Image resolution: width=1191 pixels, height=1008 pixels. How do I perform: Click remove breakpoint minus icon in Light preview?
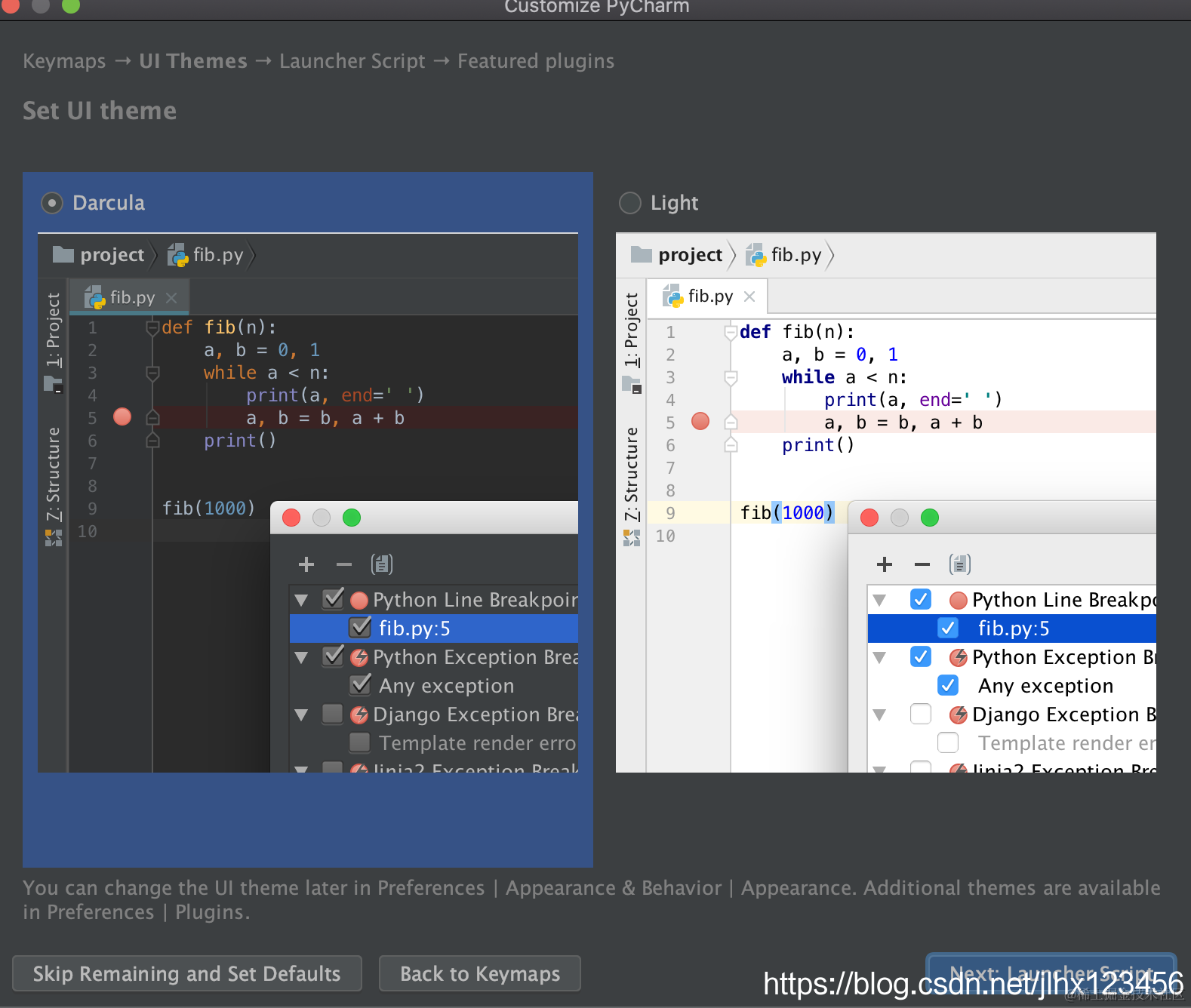tap(922, 564)
